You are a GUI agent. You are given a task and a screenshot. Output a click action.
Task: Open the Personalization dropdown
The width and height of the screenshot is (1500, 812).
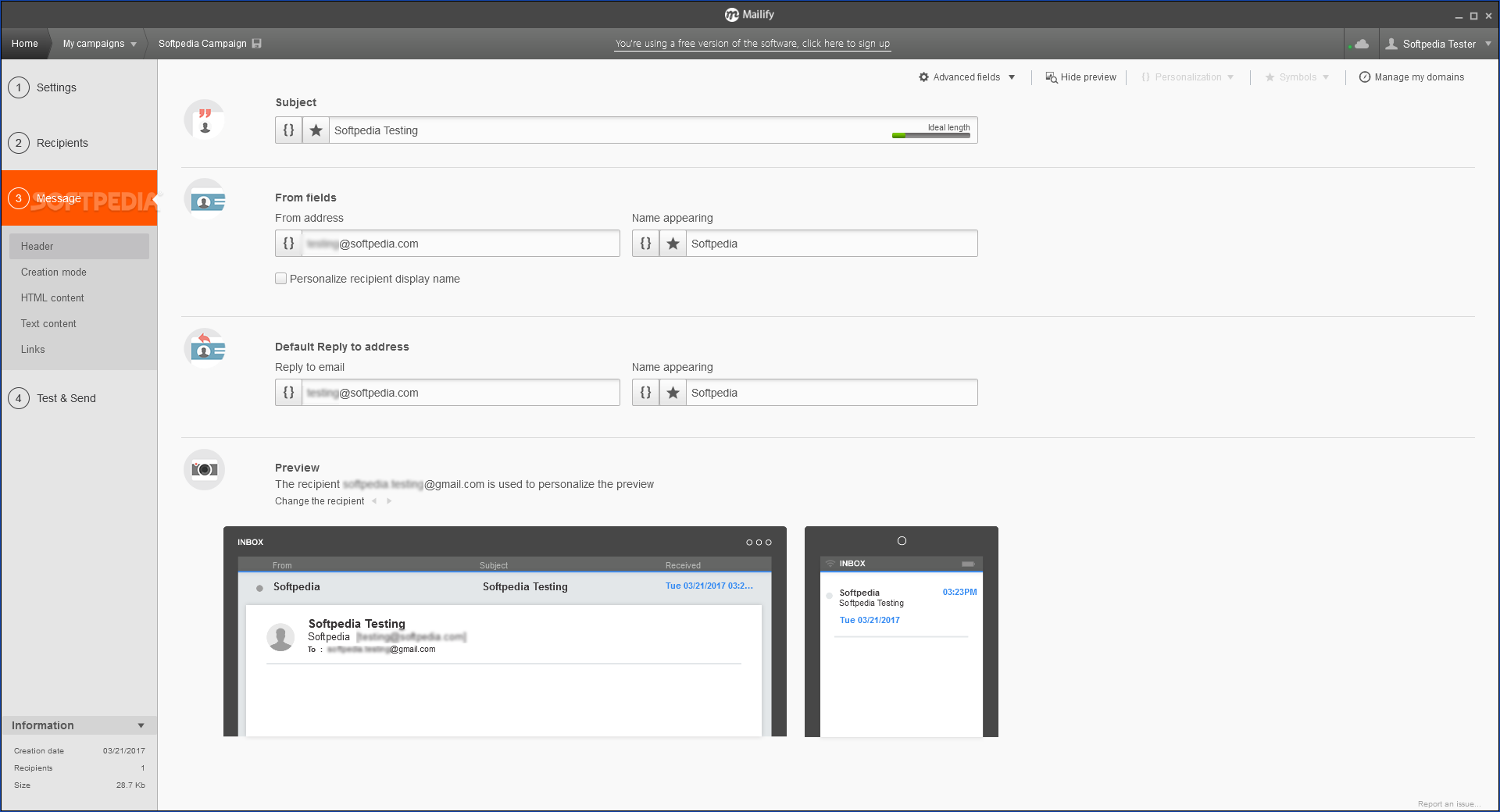(1187, 77)
